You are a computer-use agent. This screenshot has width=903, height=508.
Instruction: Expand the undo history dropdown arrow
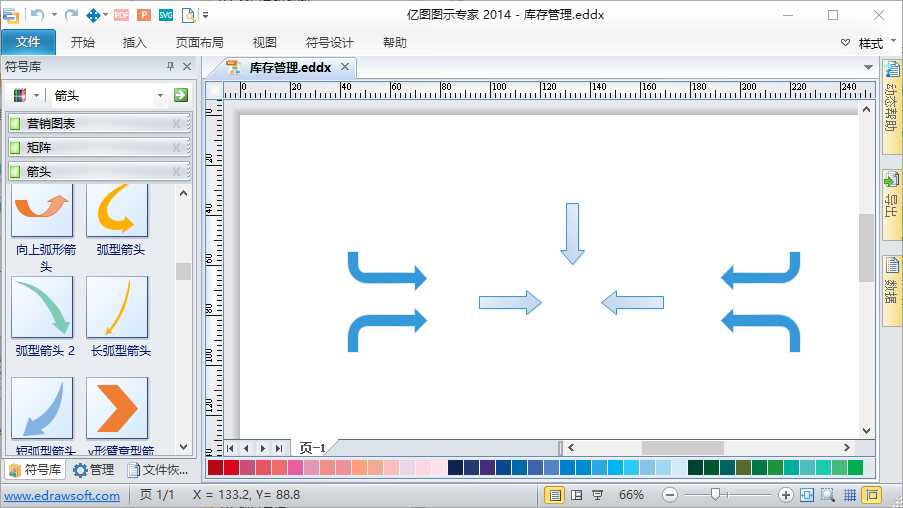coord(54,15)
